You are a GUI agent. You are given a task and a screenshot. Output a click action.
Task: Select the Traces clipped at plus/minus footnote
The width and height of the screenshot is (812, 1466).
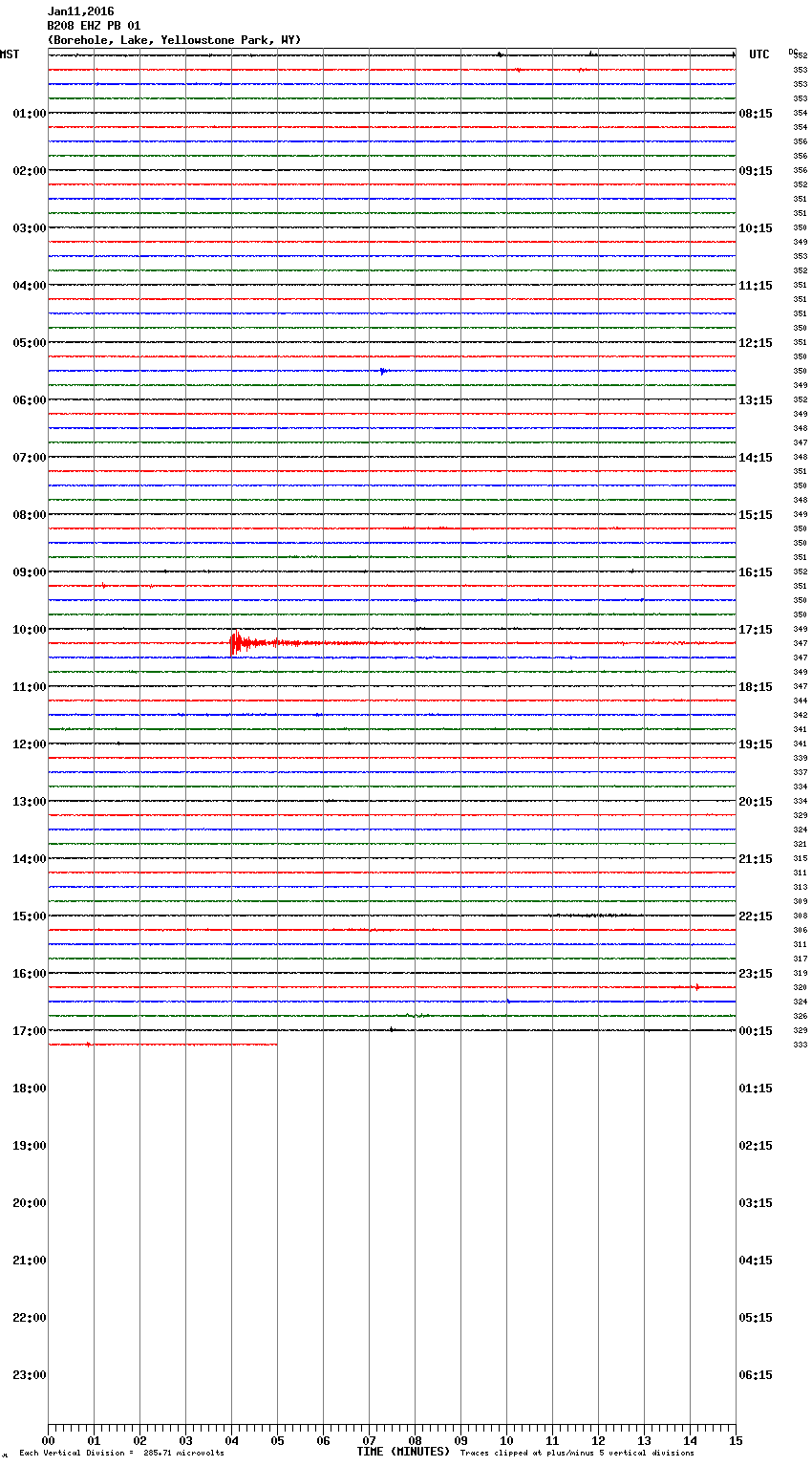click(577, 1453)
